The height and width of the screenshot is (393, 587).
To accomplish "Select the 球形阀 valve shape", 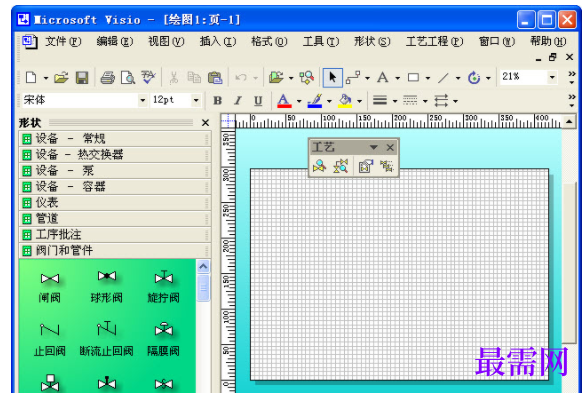I will [107, 286].
